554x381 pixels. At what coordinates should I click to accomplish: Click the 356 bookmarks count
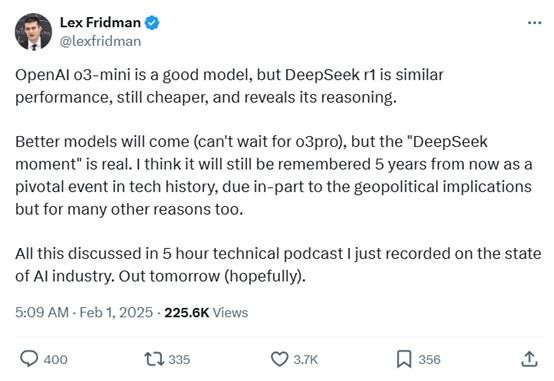[x=429, y=359]
